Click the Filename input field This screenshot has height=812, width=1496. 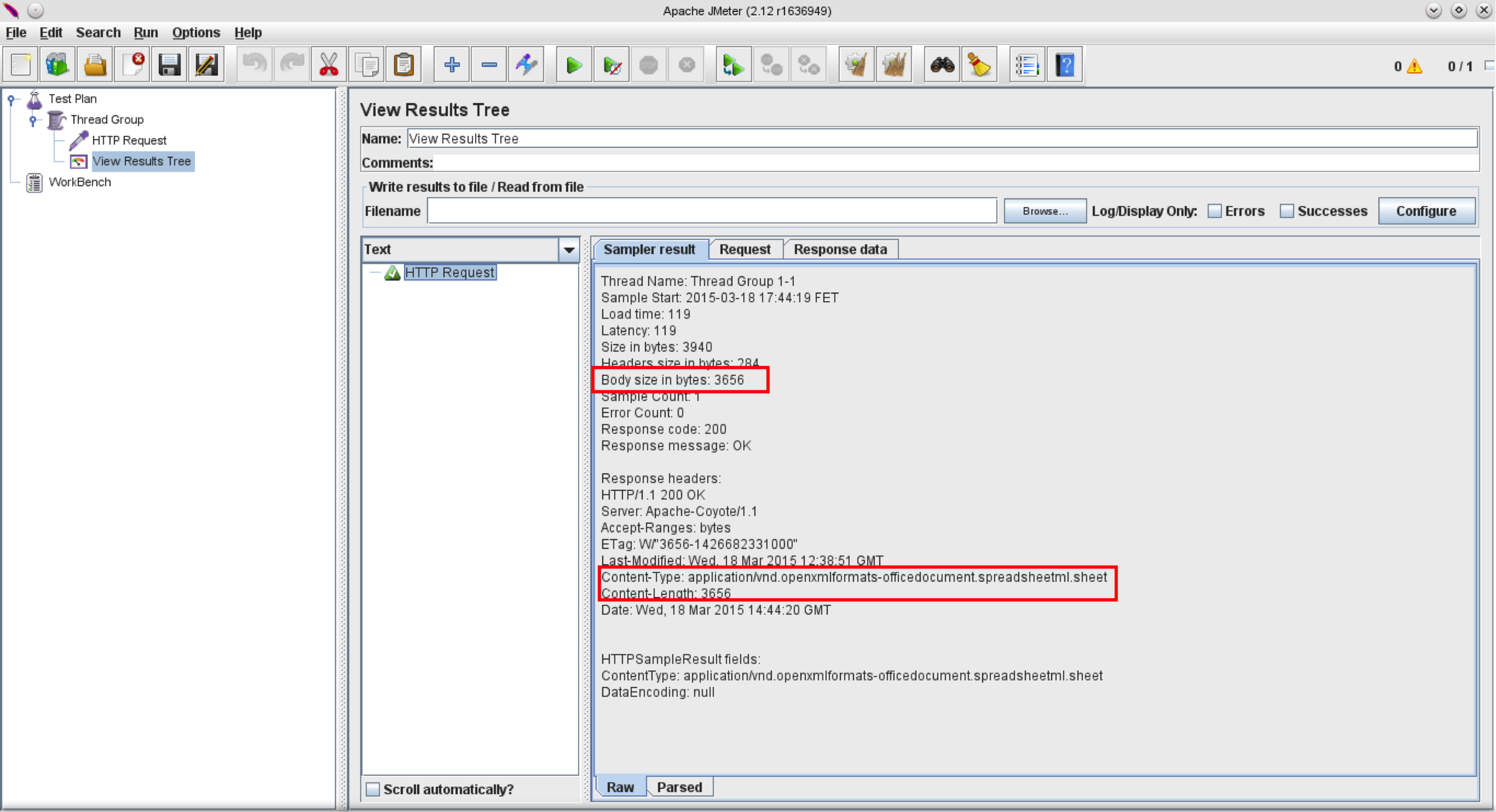tap(711, 211)
